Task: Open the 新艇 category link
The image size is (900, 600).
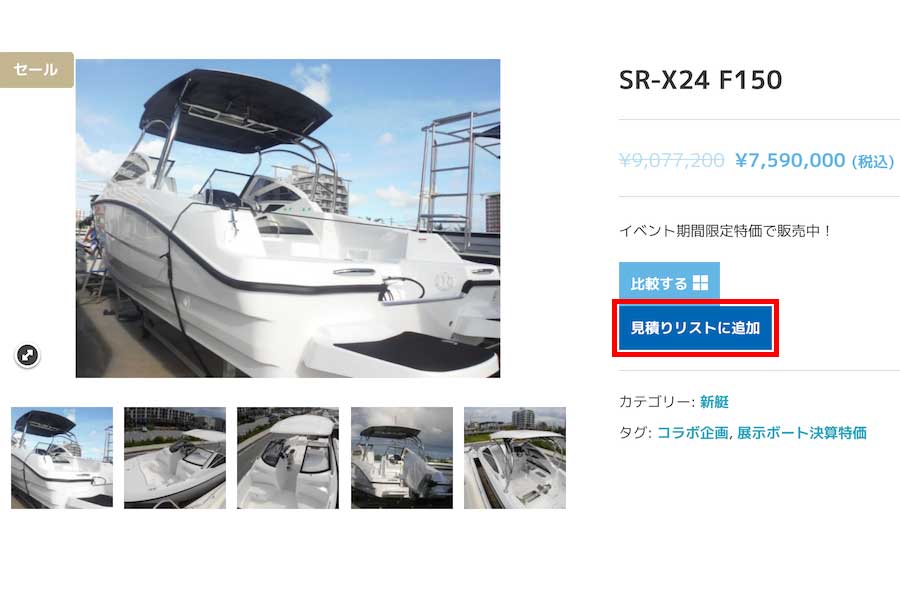Action: click(714, 401)
